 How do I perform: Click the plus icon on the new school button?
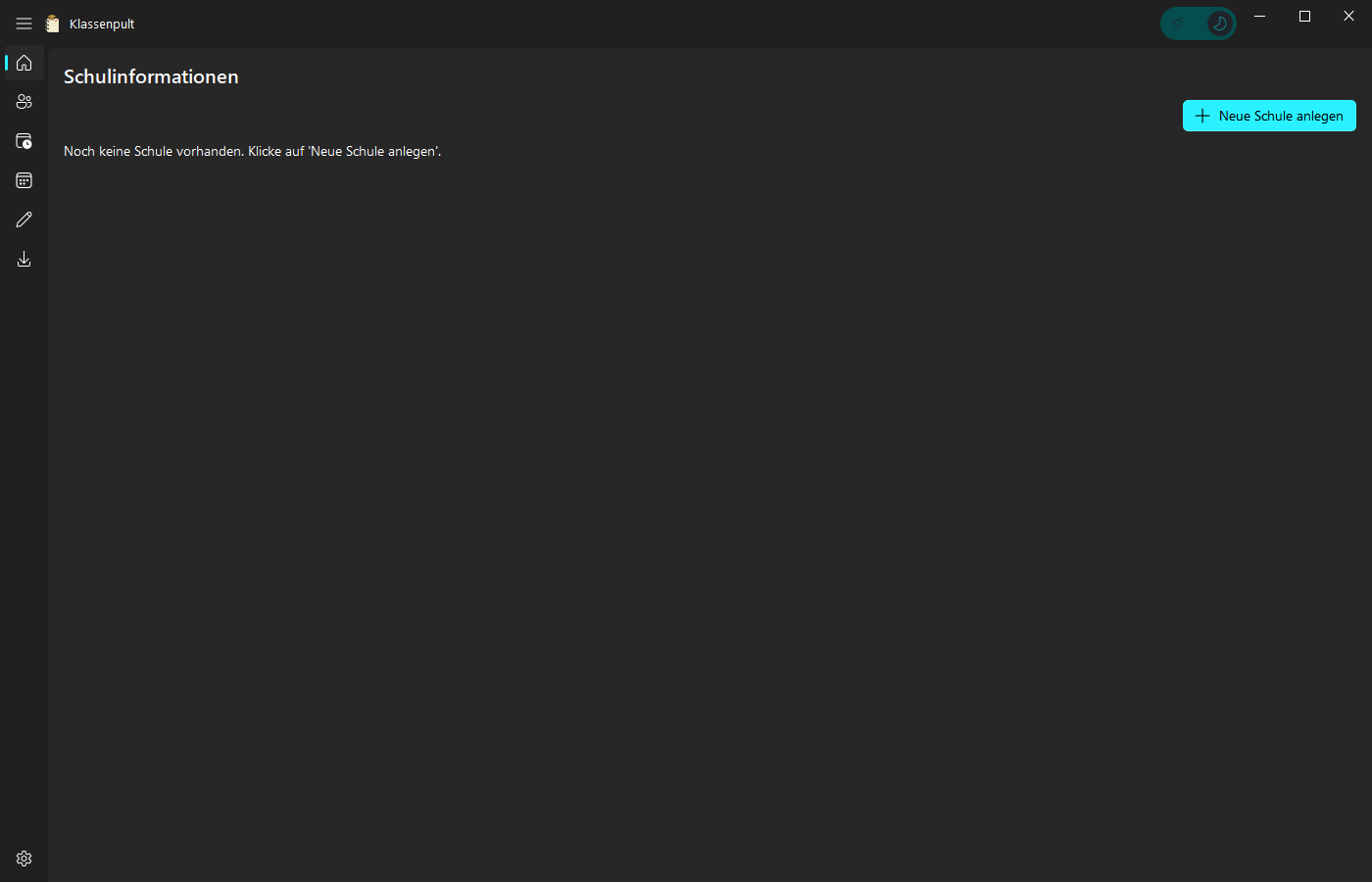coord(1202,116)
